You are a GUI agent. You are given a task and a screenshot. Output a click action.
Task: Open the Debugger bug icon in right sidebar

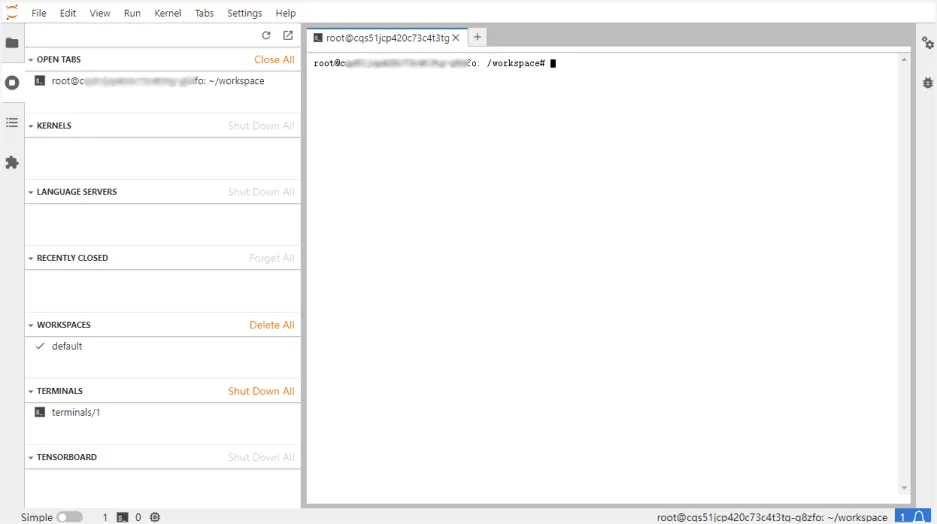pos(927,83)
